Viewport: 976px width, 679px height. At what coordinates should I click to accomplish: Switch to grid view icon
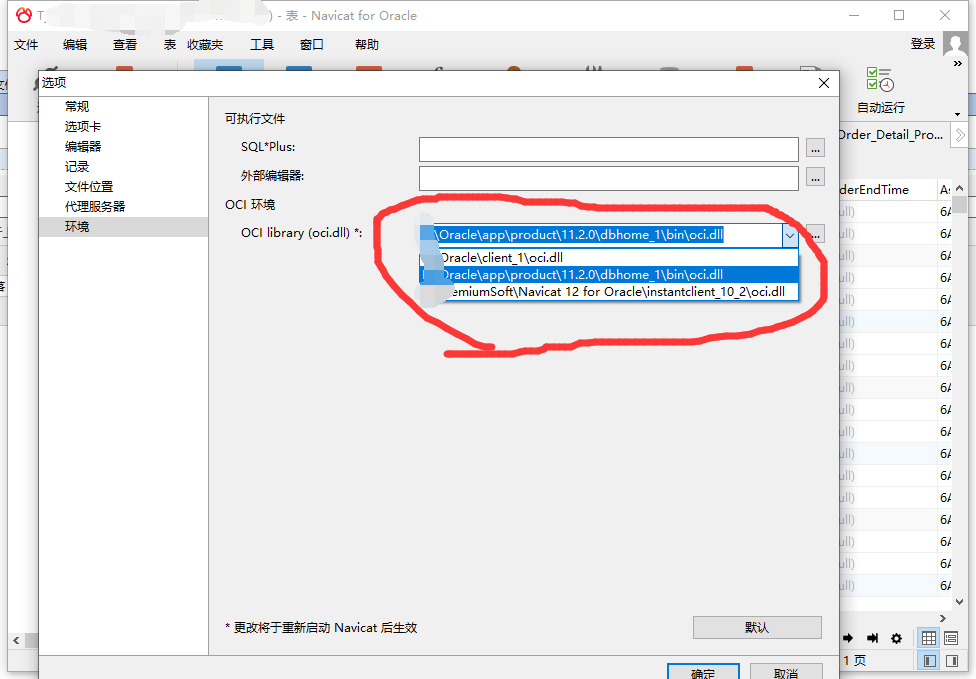tap(929, 638)
